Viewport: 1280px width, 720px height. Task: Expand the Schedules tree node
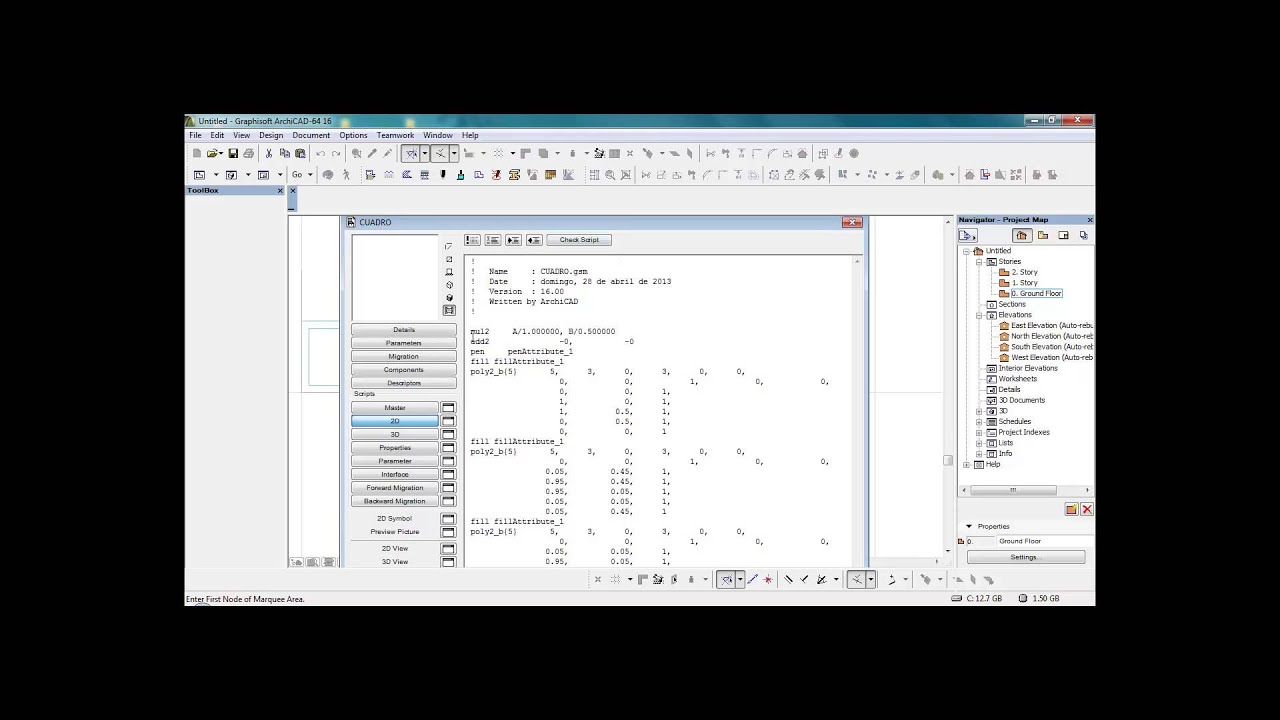click(x=980, y=422)
